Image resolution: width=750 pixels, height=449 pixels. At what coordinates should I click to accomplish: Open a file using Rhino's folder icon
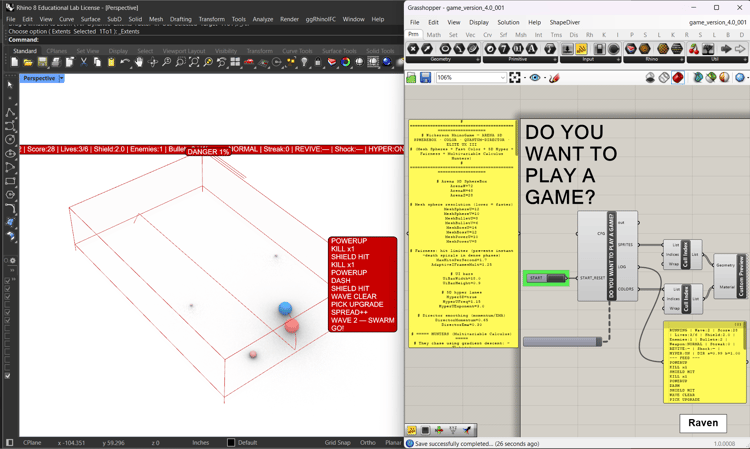pyautogui.click(x=28, y=62)
